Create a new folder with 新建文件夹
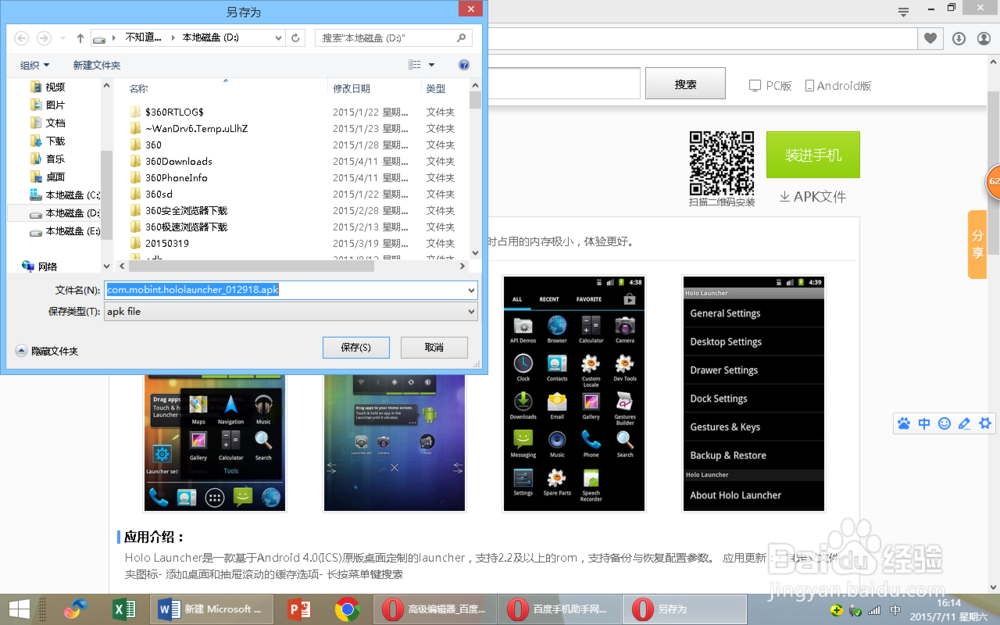 coord(96,65)
